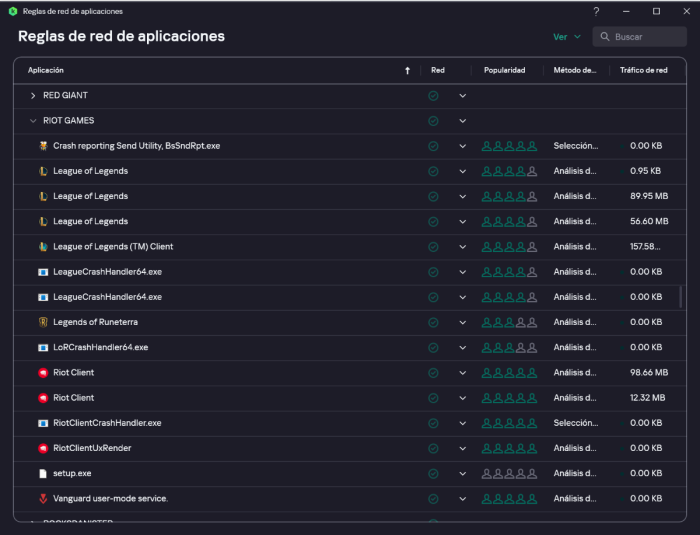Screen dimensions: 700x535
Task: Open the network dropdown for Riot Client with 12.32 MB
Action: [462, 398]
